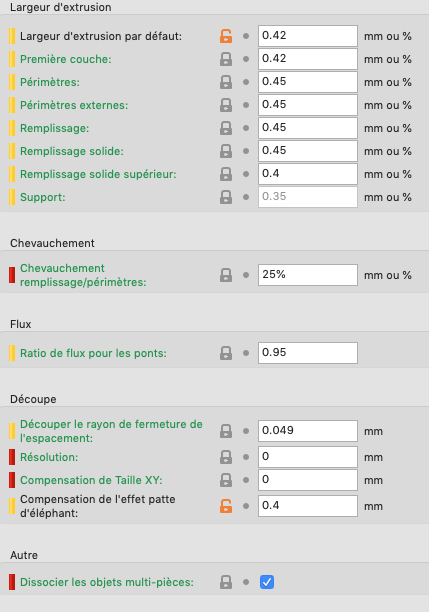Click the reset dot next to Compensation de Taille XY
The width and height of the screenshot is (429, 612).
pos(246,480)
